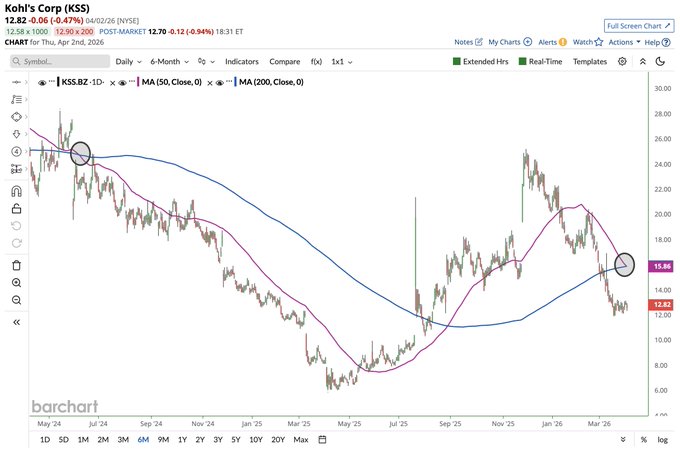This screenshot has width=680, height=451.
Task: Open the chart type dropdown
Action: (x=206, y=62)
